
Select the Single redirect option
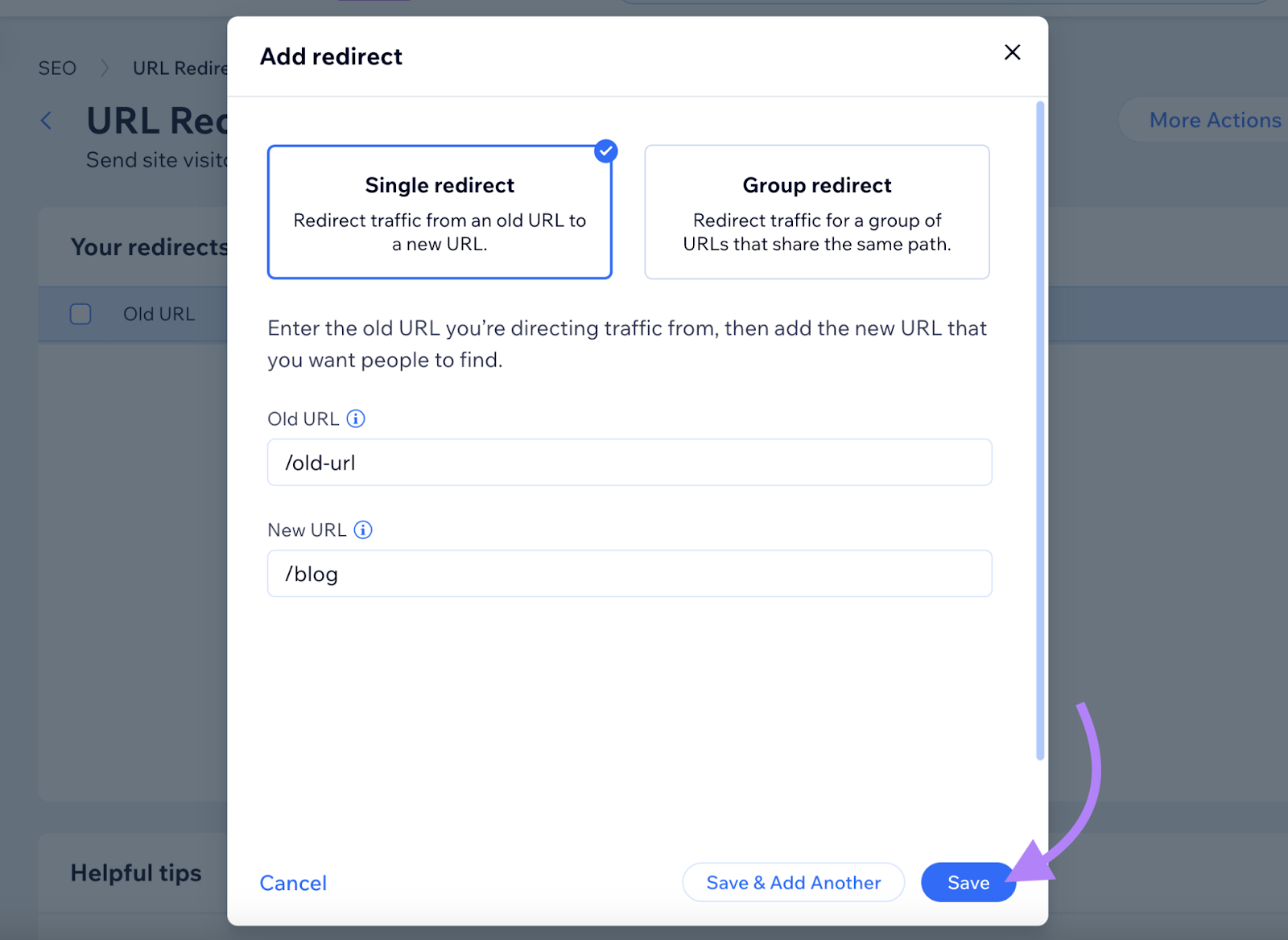(x=440, y=212)
